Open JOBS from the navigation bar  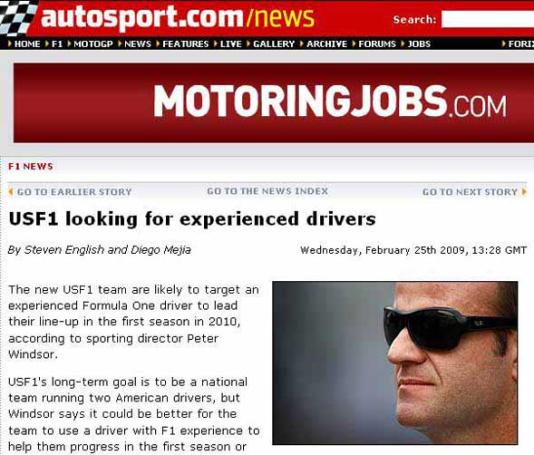click(x=419, y=44)
